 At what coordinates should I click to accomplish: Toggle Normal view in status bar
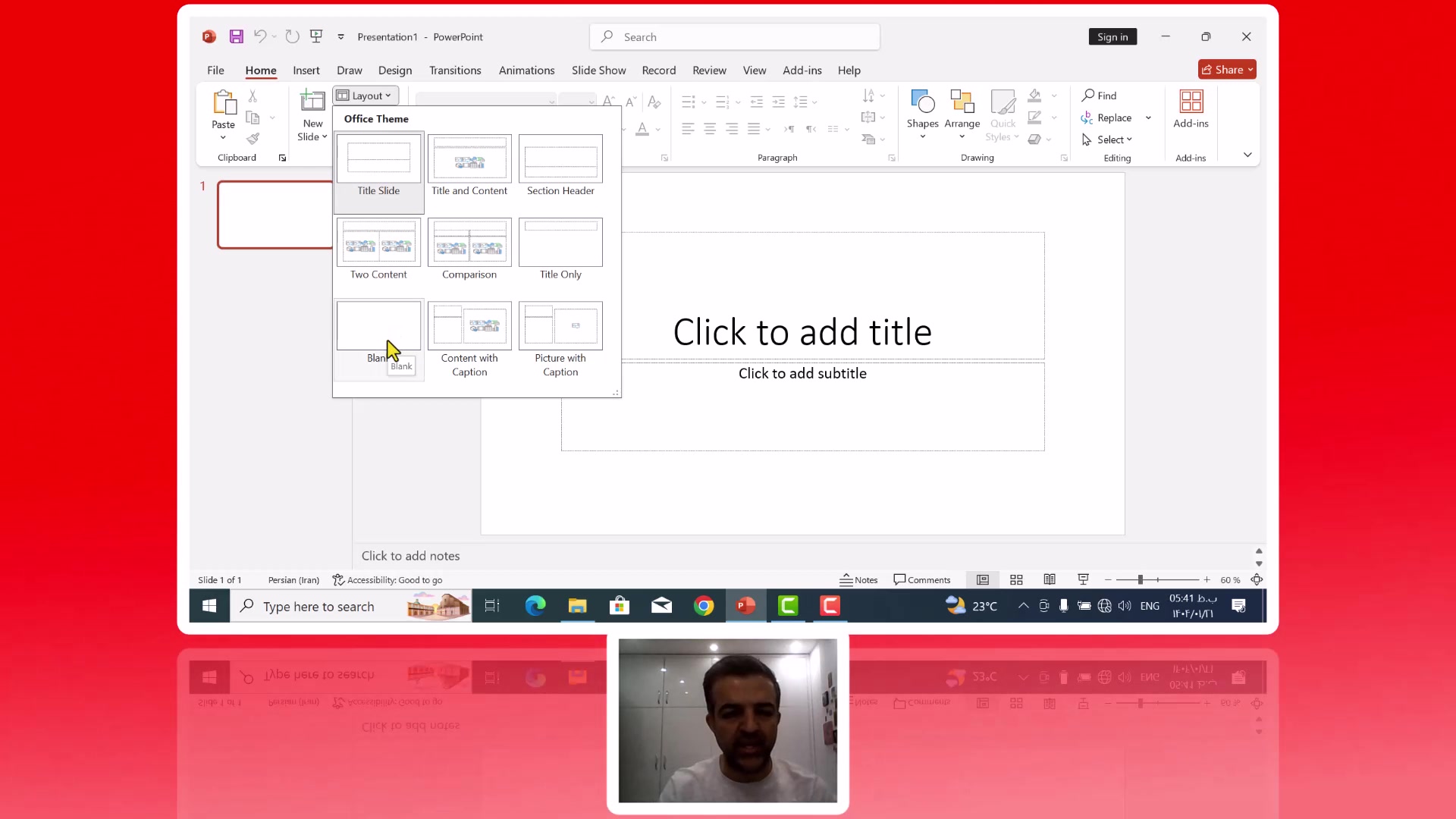tap(983, 580)
